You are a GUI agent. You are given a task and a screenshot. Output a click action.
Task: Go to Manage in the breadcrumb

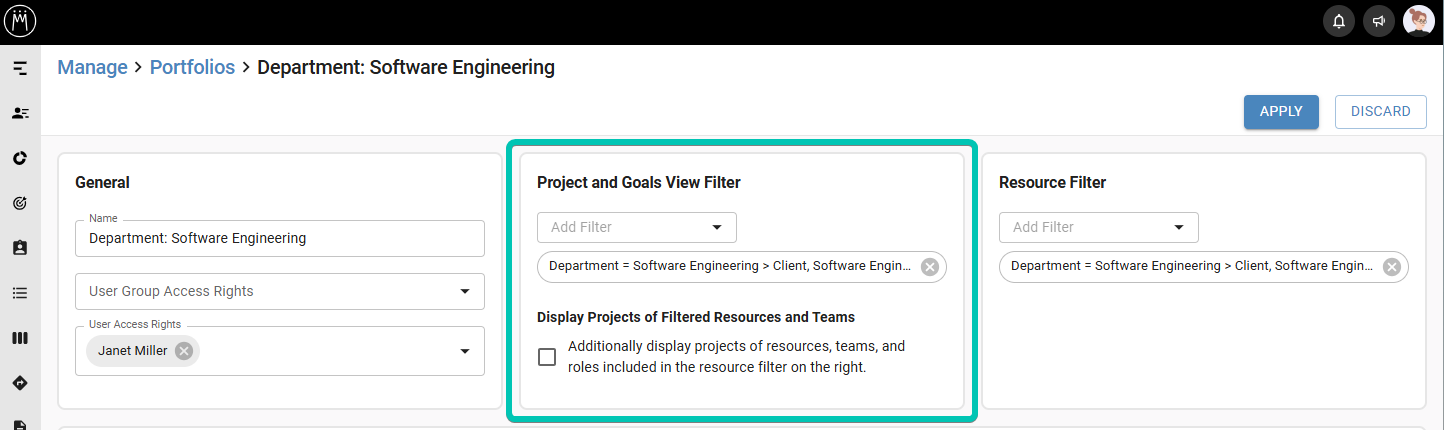(92, 67)
